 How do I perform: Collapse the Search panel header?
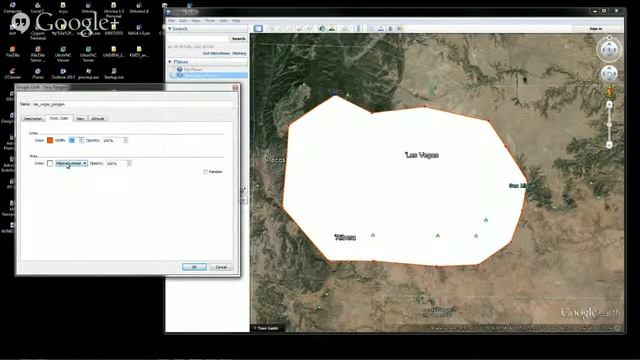point(207,29)
